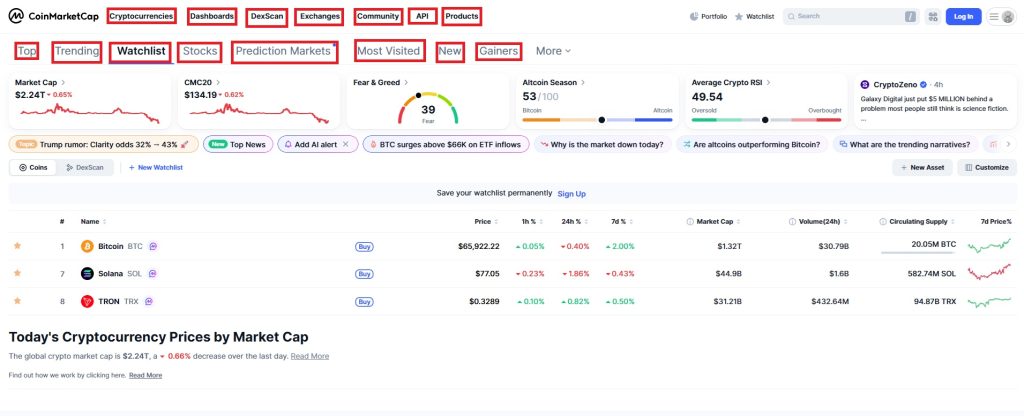Expand the More tabs dropdown
Screen dimensions: 1024x416
pos(553,51)
